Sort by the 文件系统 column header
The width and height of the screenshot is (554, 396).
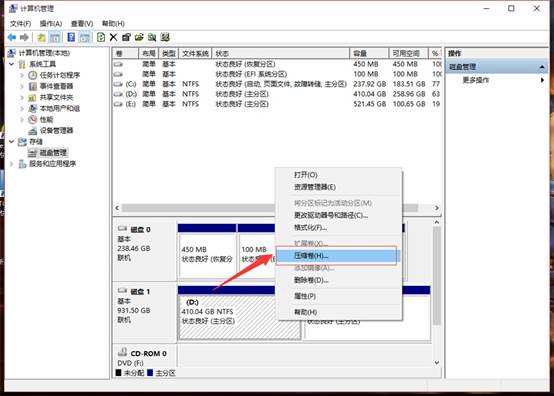(x=195, y=53)
